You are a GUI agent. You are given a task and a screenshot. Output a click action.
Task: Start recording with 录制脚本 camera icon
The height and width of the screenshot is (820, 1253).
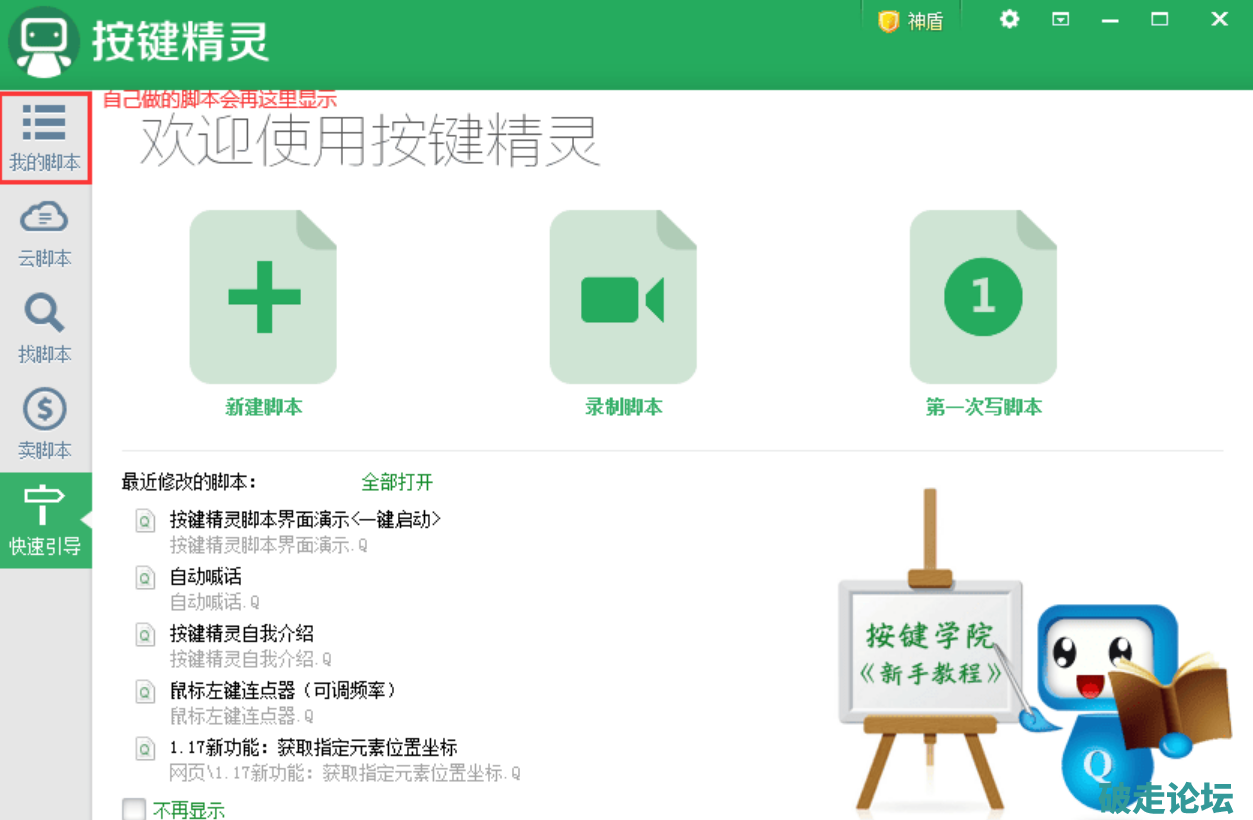pyautogui.click(x=623, y=297)
